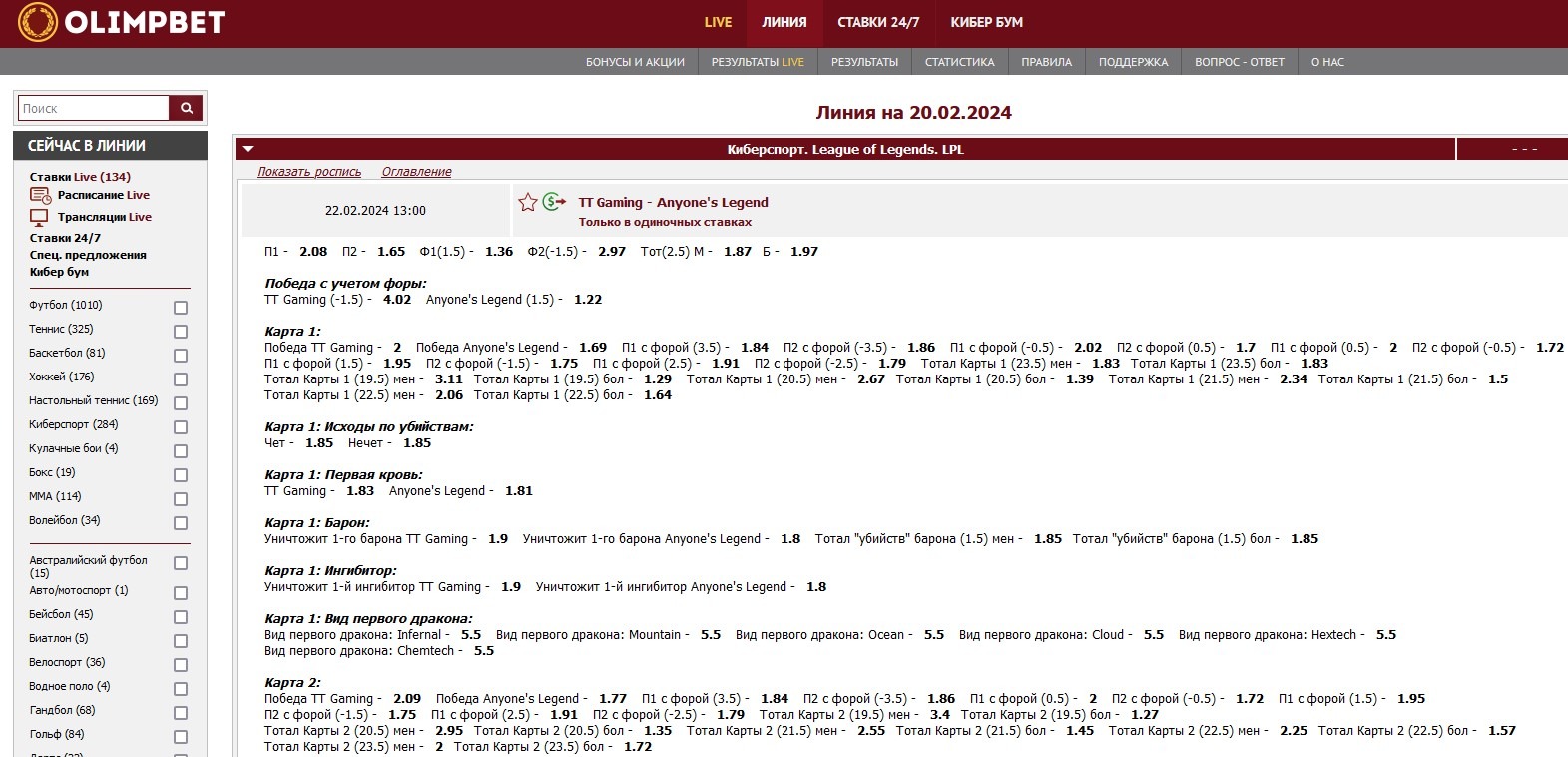The image size is (1568, 757).
Task: Open the Трансляции Live monitor icon
Action: (x=39, y=217)
